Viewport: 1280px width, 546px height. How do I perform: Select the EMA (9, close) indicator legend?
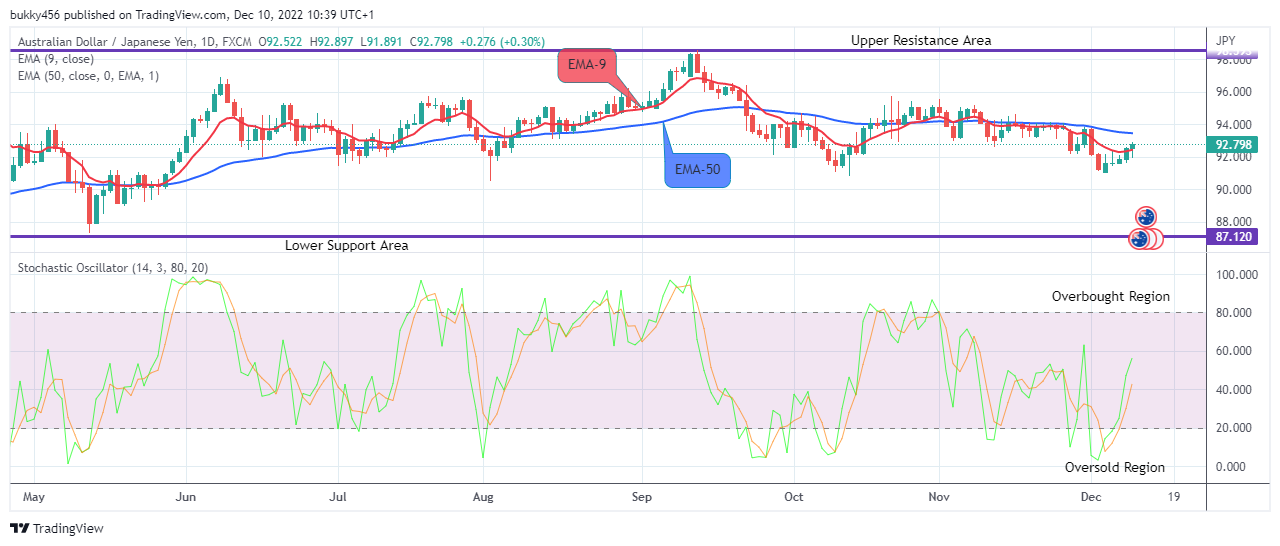pyautogui.click(x=57, y=58)
